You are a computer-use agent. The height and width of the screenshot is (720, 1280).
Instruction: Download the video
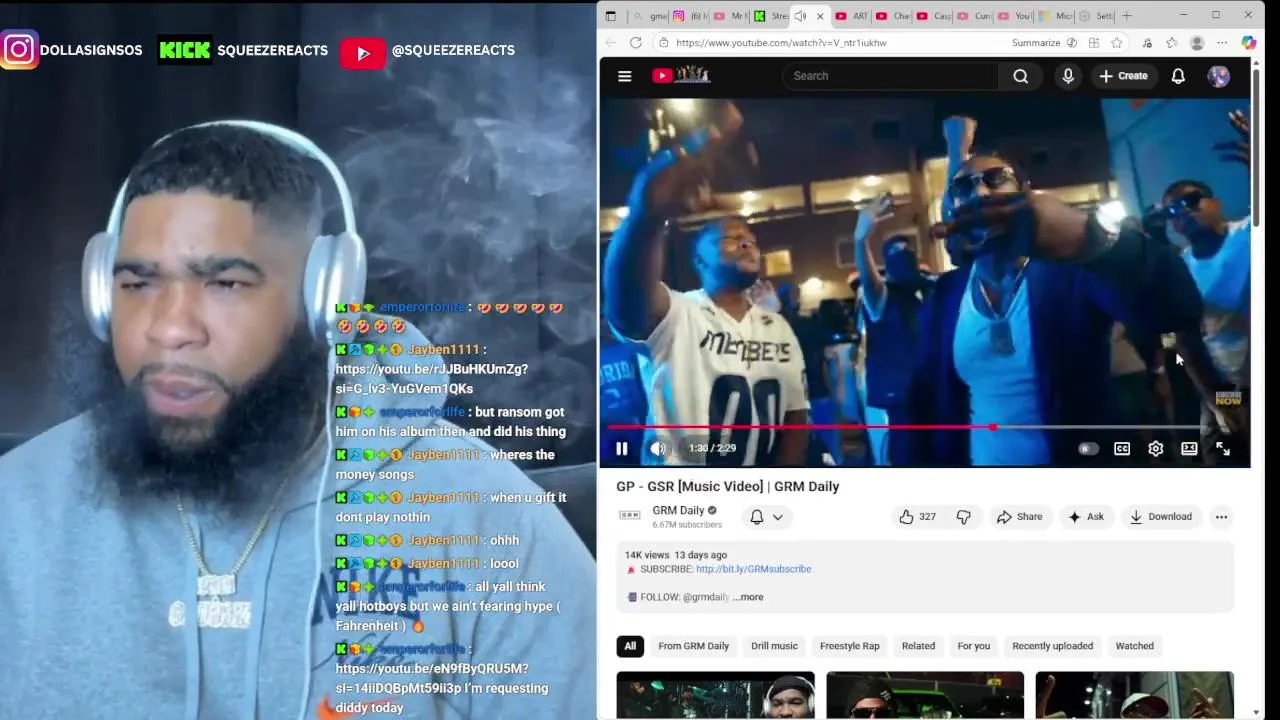(x=1161, y=517)
